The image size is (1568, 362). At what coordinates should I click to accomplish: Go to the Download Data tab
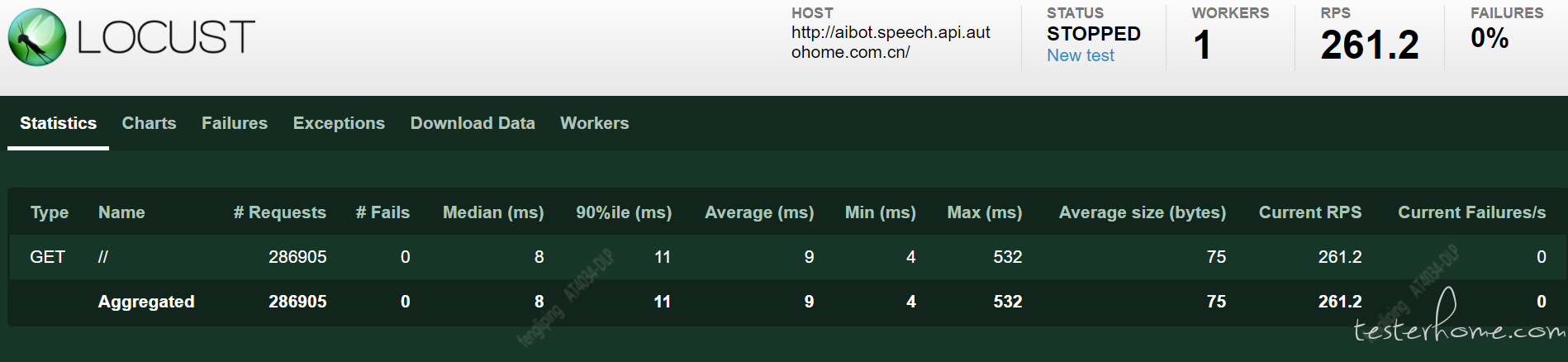tap(473, 123)
